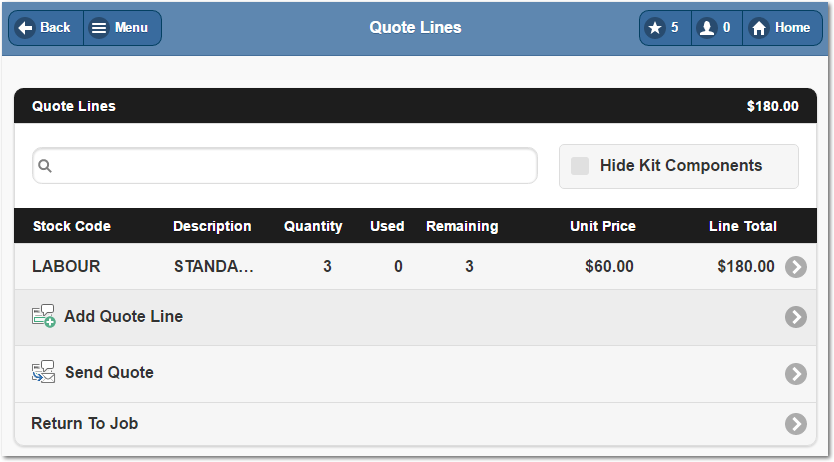
Task: Click the Hide Kit Components label
Action: (x=681, y=166)
